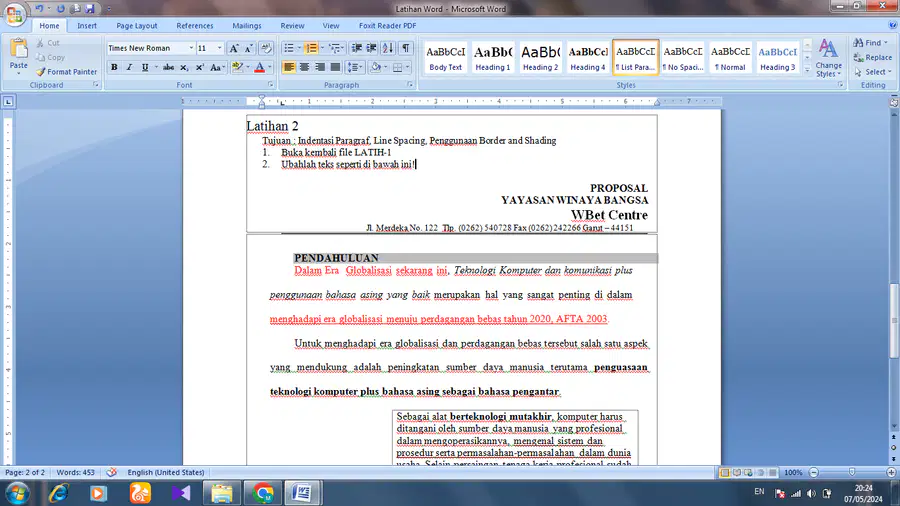Increase the paragraph indent

pyautogui.click(x=371, y=48)
